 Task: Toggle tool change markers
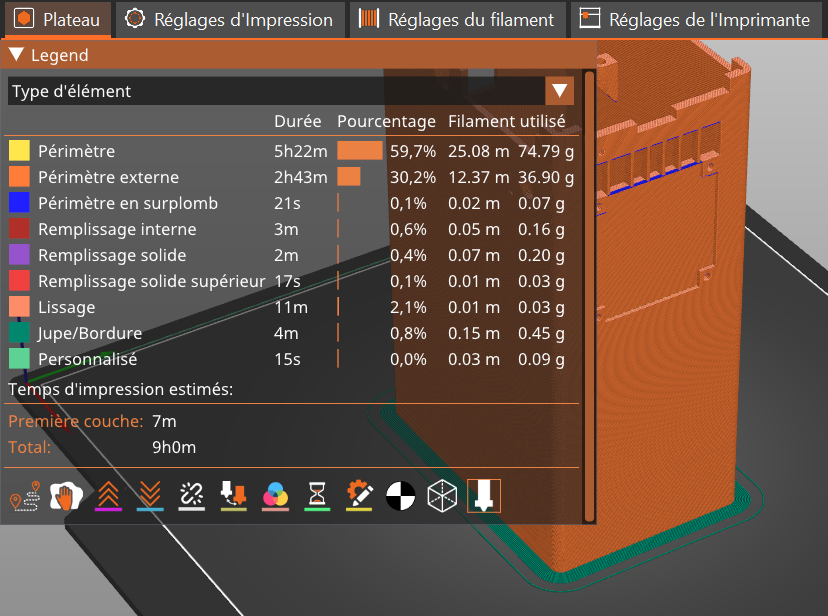click(x=233, y=496)
